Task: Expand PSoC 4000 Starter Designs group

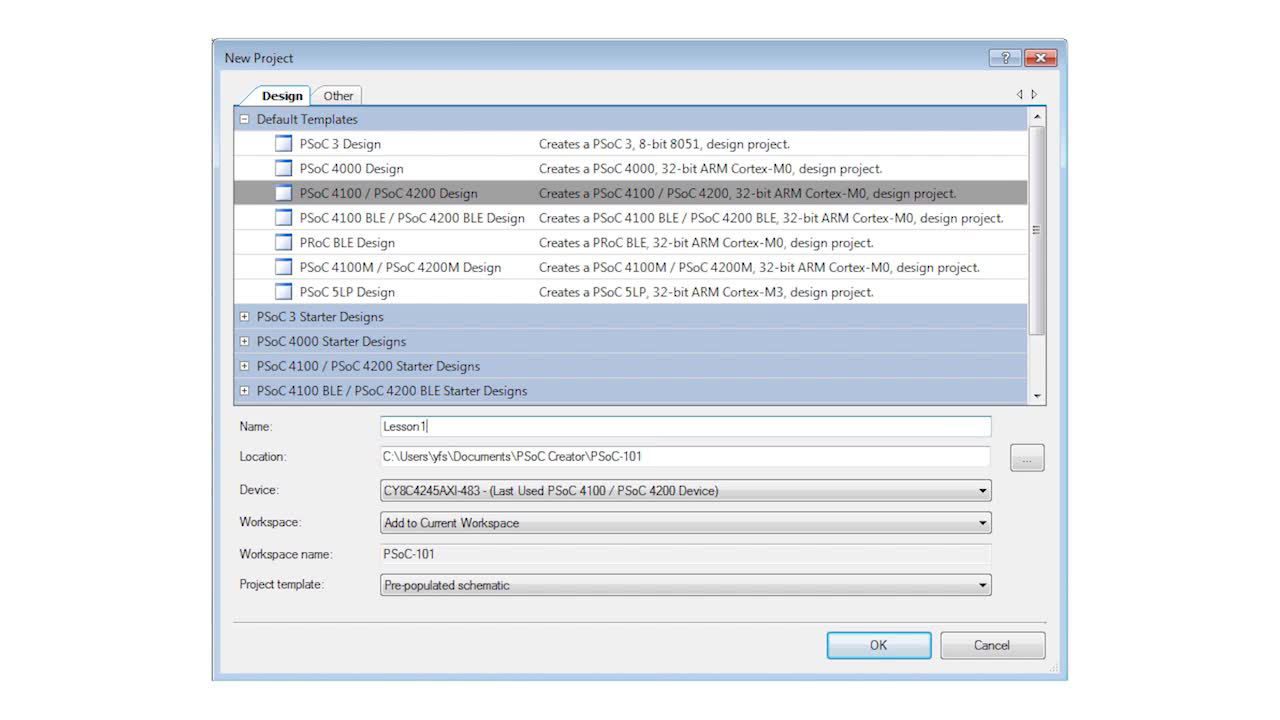Action: tap(244, 341)
